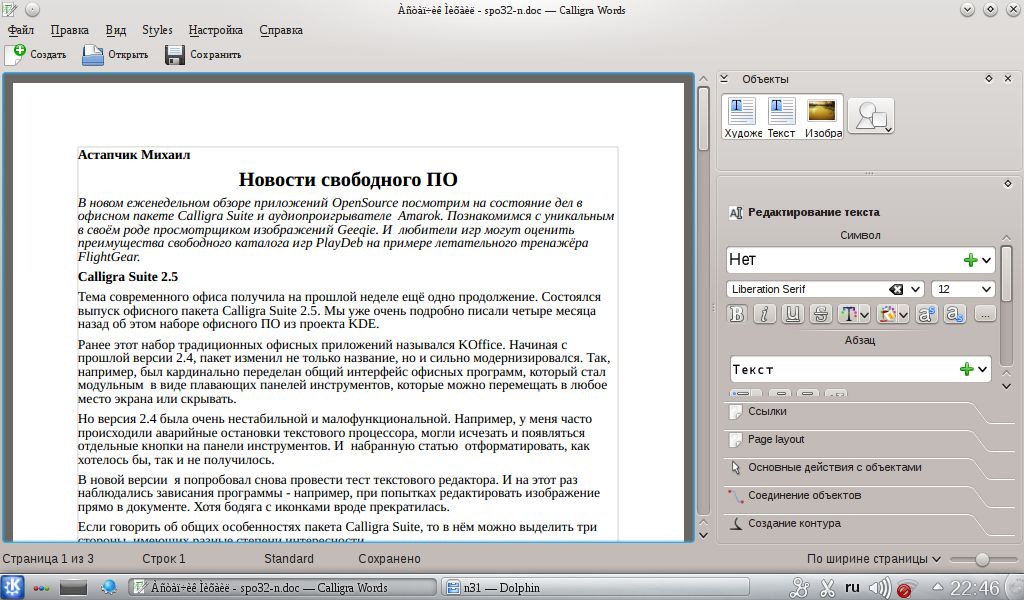The height and width of the screenshot is (600, 1024).
Task: Toggle italic formatting
Action: [x=764, y=314]
